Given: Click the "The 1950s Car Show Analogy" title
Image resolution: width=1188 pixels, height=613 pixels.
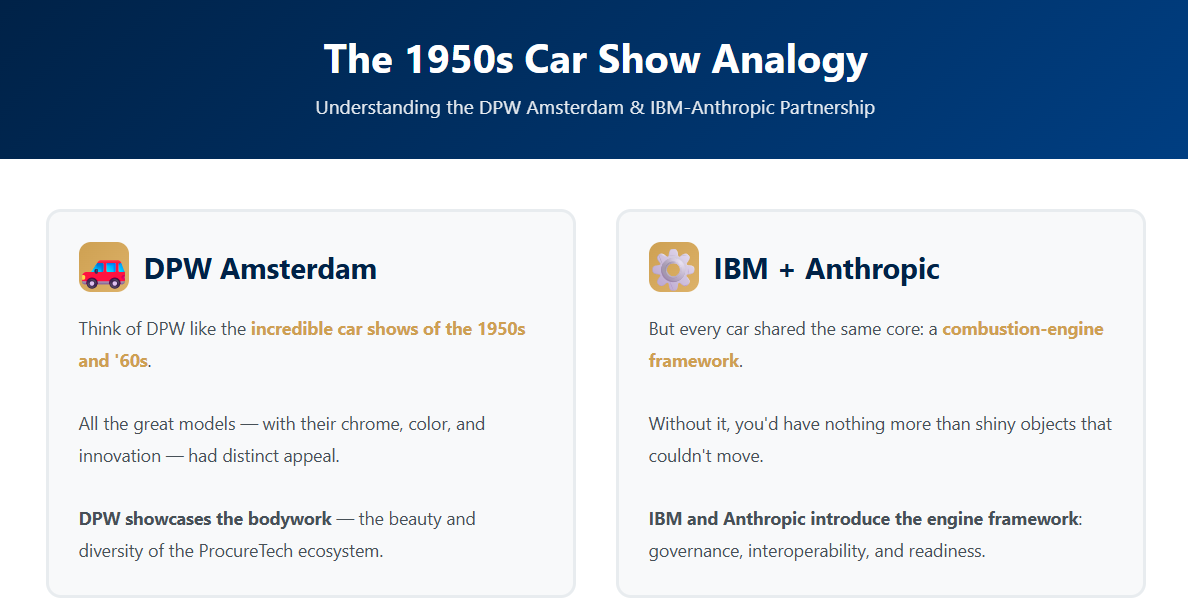Looking at the screenshot, I should click(595, 59).
